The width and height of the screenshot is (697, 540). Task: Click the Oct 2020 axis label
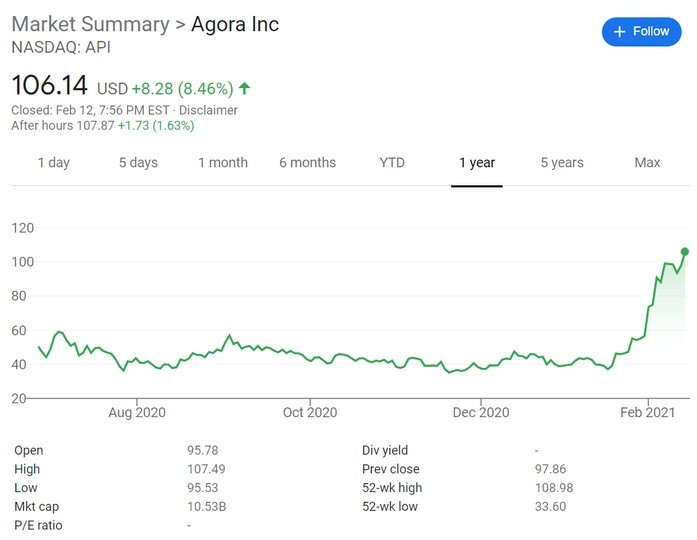[310, 412]
